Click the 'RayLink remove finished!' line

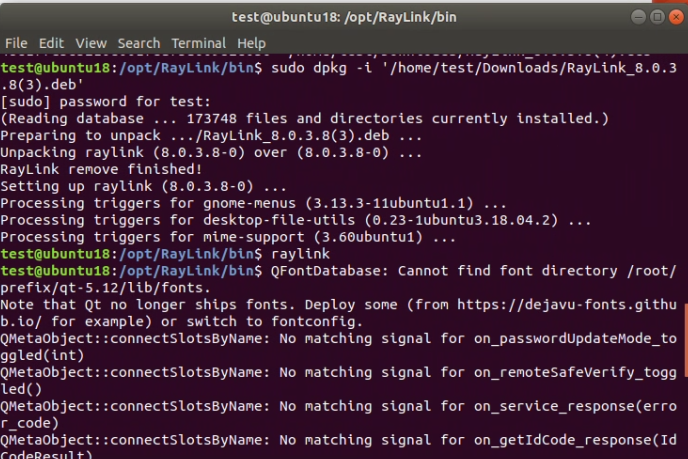coord(101,169)
